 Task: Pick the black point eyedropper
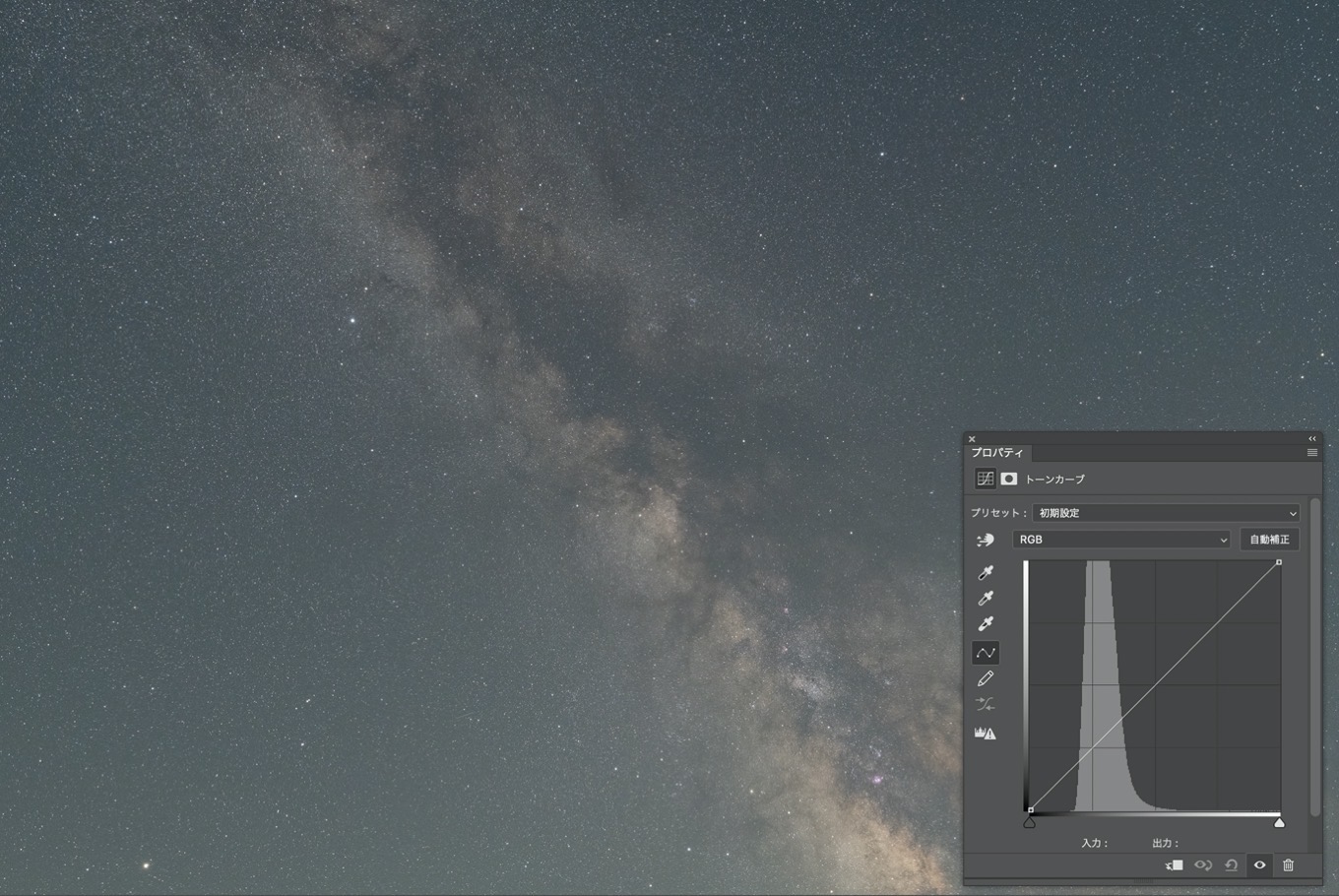point(985,572)
